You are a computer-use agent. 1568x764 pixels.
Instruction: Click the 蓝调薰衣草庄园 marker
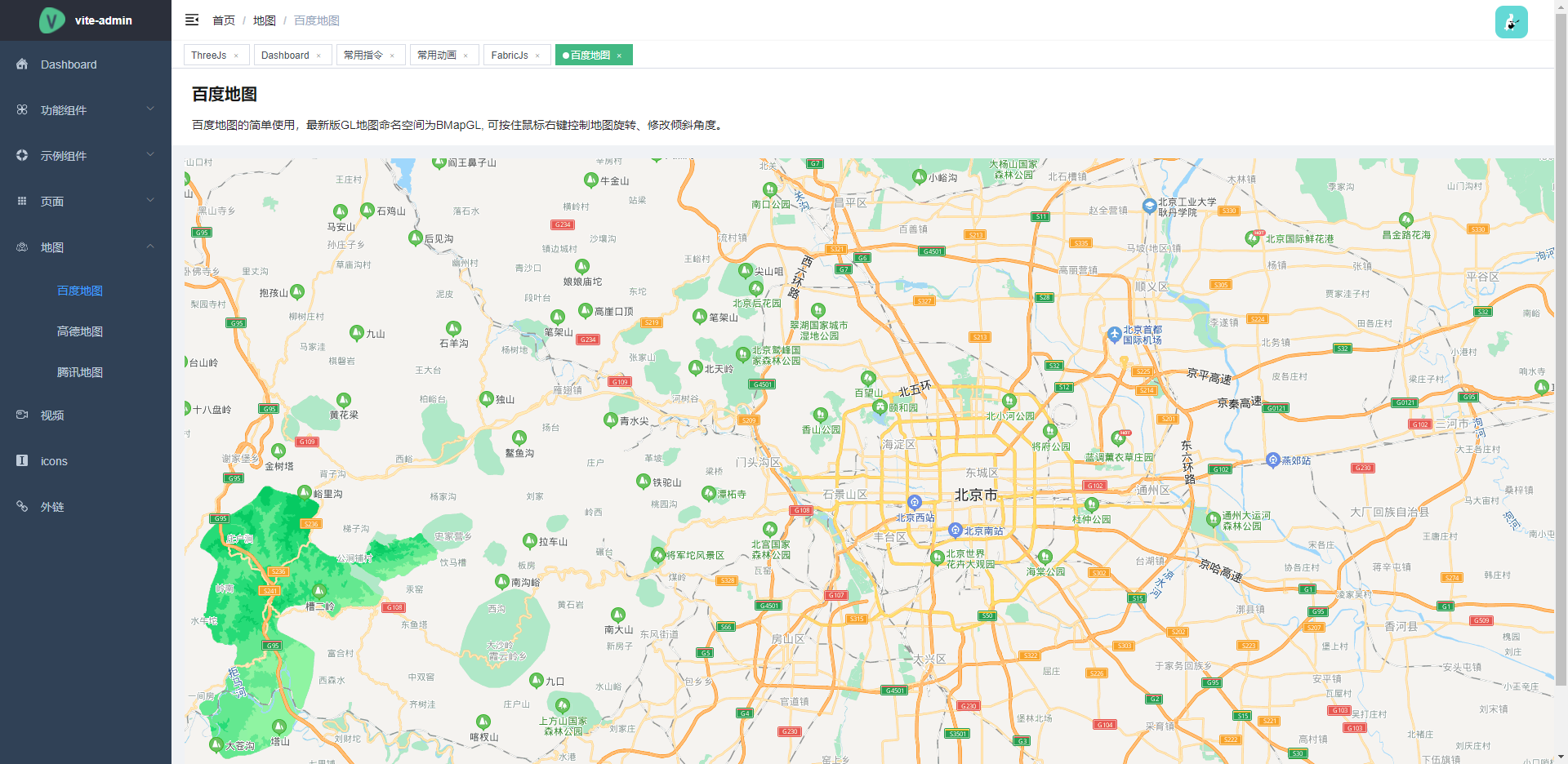point(1118,439)
